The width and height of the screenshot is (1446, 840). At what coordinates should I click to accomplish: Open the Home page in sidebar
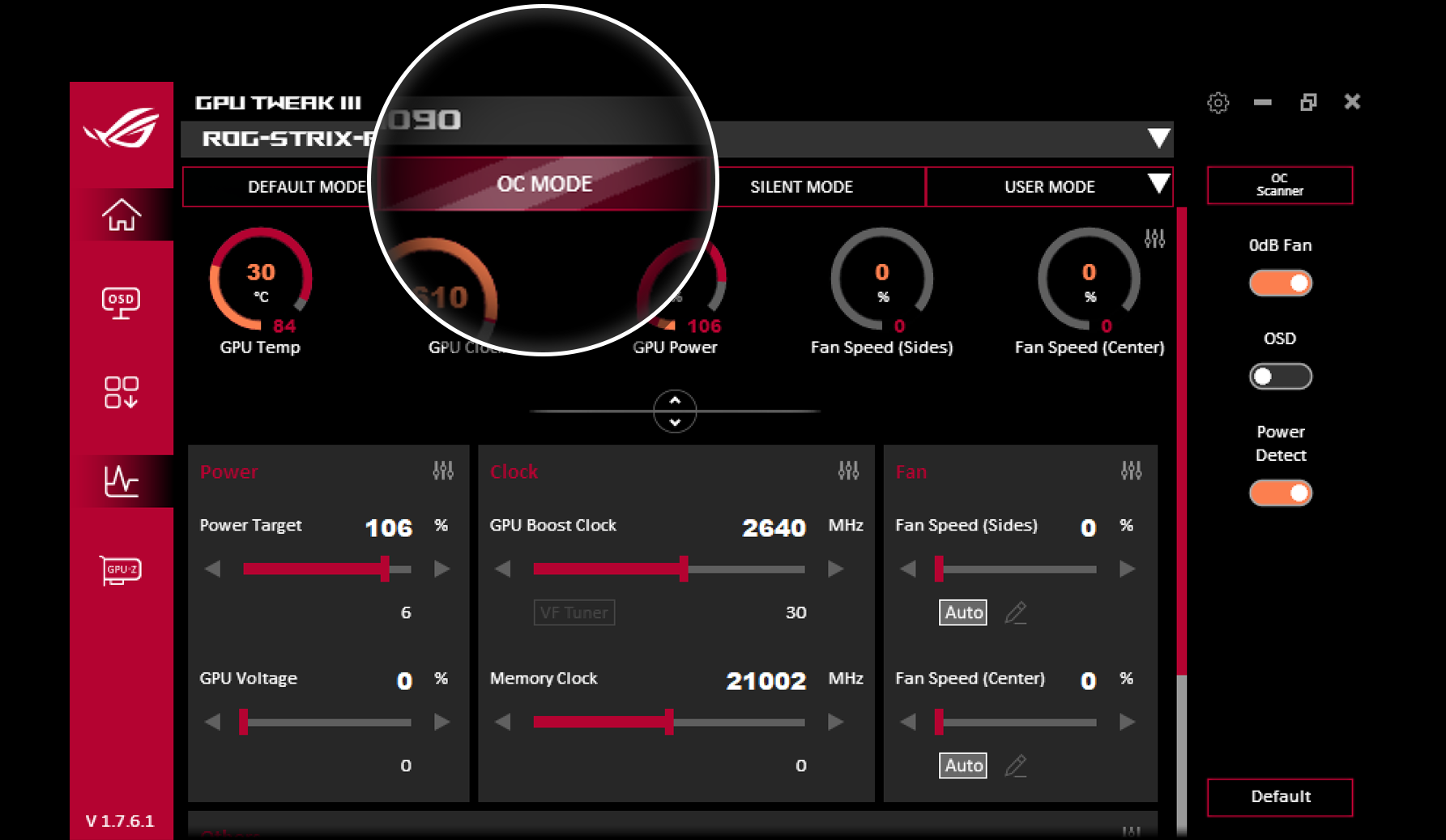click(x=122, y=215)
